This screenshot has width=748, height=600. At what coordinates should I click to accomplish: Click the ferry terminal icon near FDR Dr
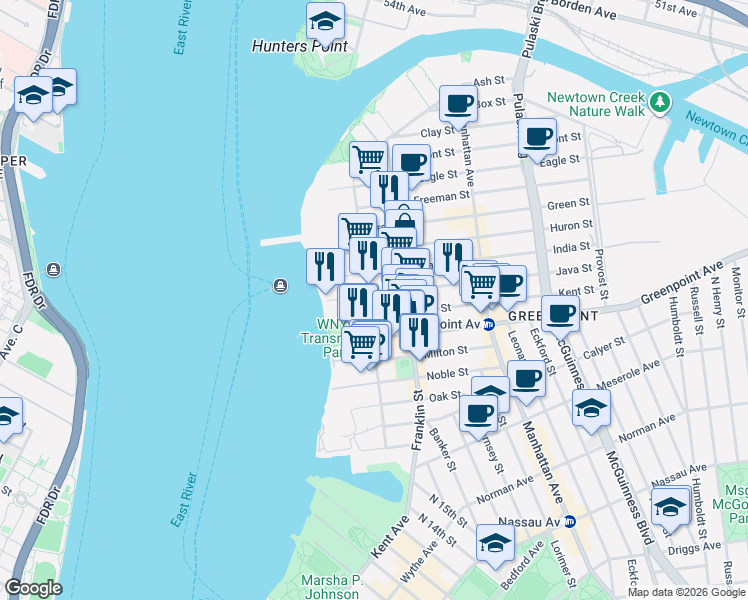53,270
